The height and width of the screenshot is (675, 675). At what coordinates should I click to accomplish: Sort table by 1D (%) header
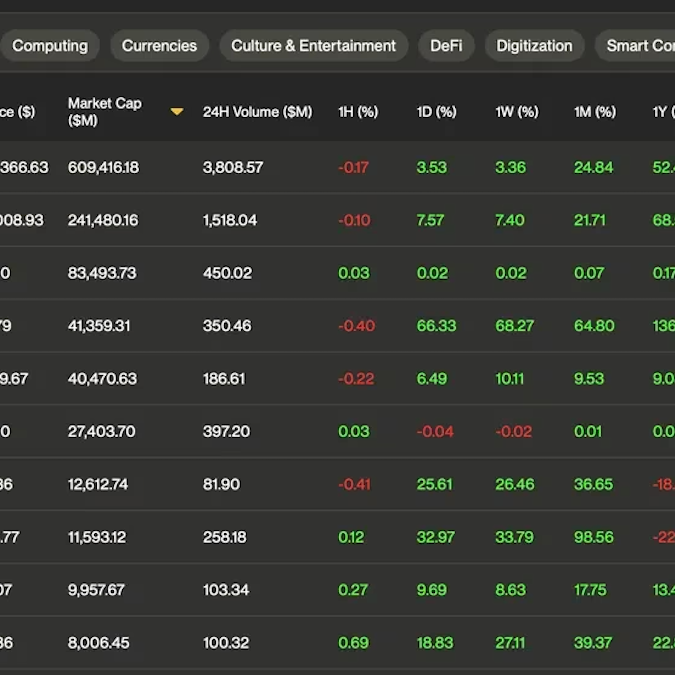pos(436,112)
